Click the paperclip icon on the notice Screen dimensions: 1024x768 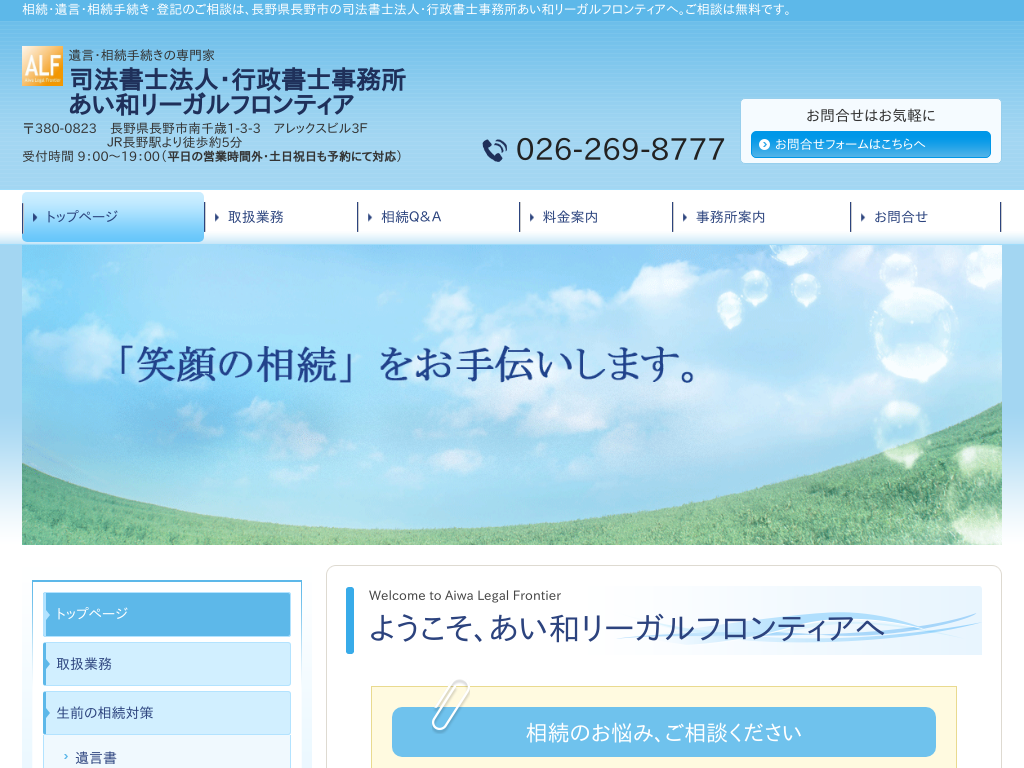point(449,704)
